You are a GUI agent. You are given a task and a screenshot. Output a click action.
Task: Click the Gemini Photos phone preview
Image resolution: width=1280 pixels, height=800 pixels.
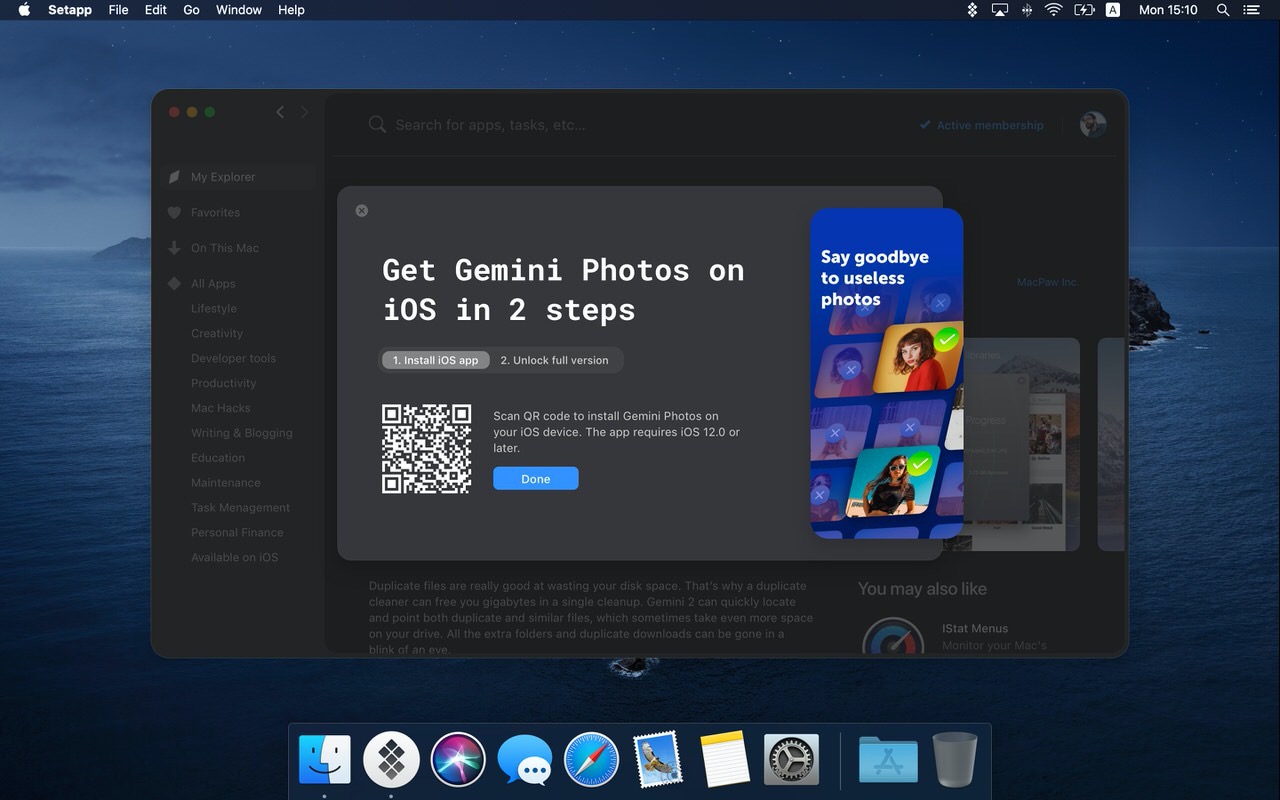887,373
